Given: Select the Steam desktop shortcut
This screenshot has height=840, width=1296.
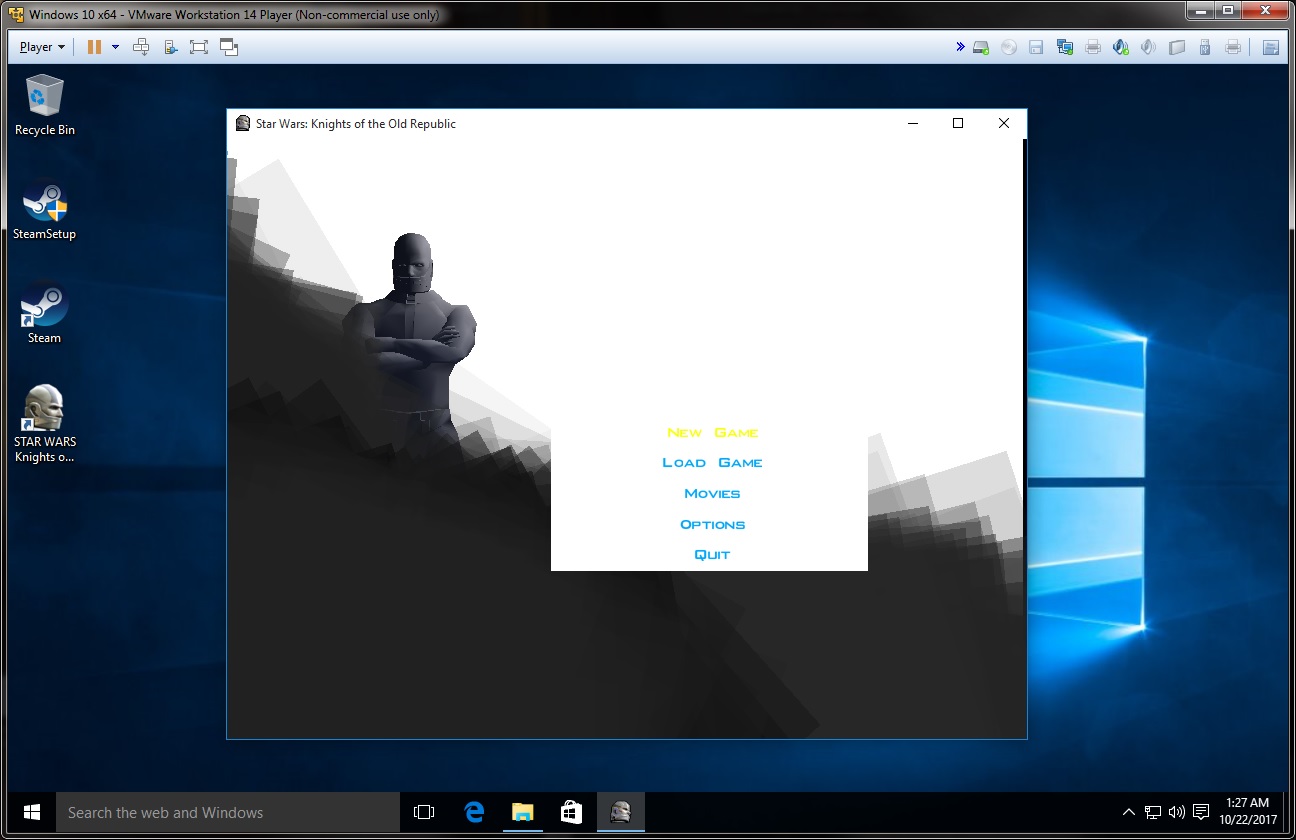Looking at the screenshot, I should click(x=45, y=313).
